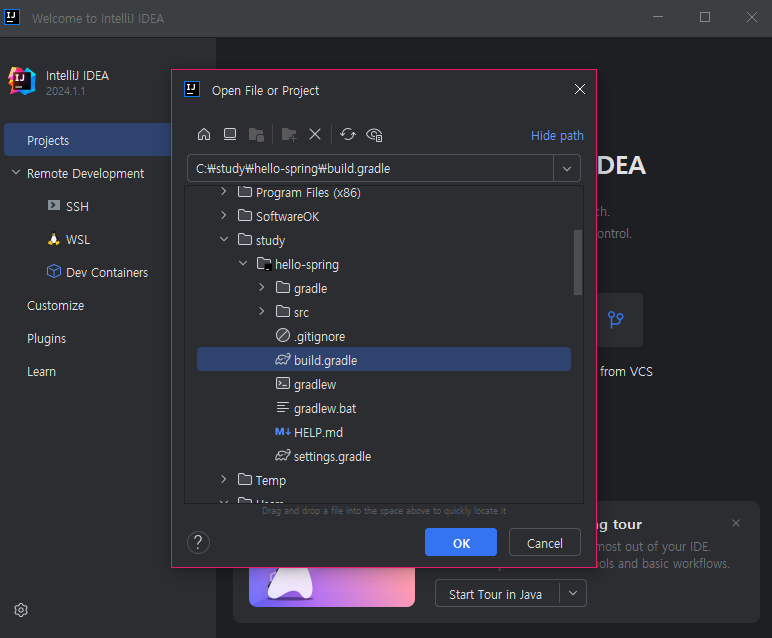Collapse the hello-spring folder
This screenshot has width=772, height=638.
tap(243, 263)
